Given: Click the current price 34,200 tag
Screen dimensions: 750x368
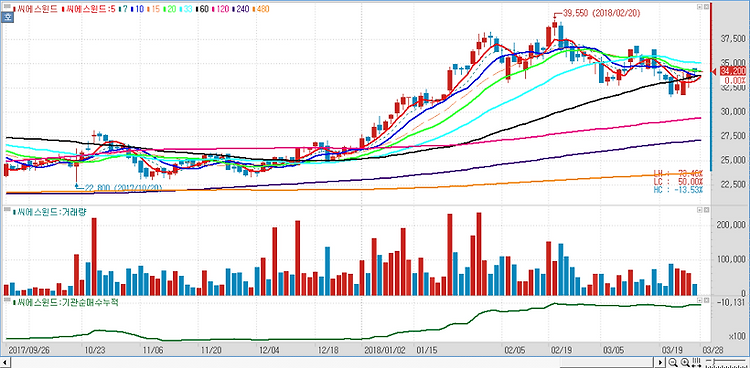Looking at the screenshot, I should point(732,71).
